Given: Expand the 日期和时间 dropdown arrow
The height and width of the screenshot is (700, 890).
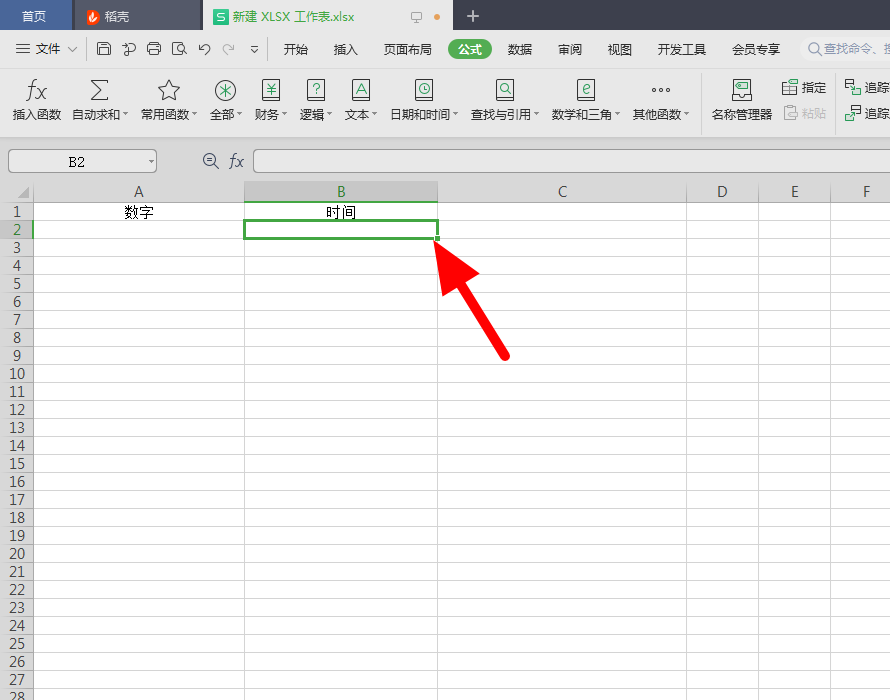Looking at the screenshot, I should [x=455, y=114].
